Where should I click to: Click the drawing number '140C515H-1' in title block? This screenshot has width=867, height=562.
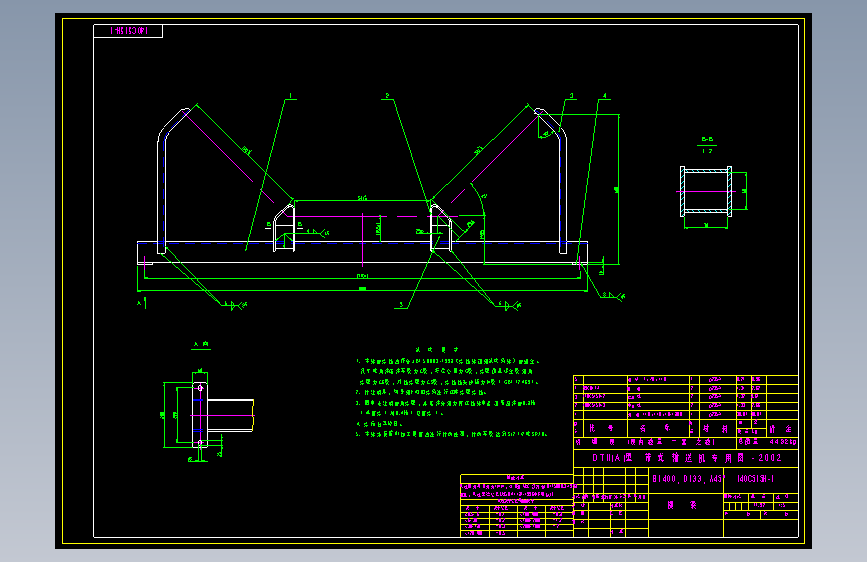click(755, 478)
